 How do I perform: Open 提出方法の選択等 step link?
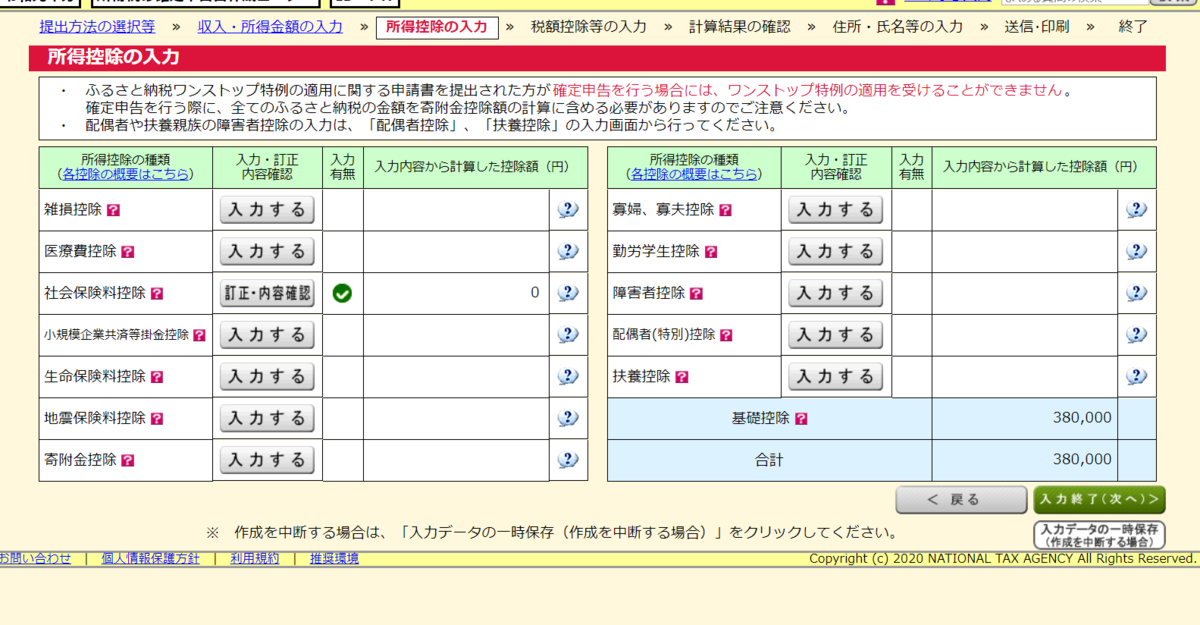coord(97,27)
